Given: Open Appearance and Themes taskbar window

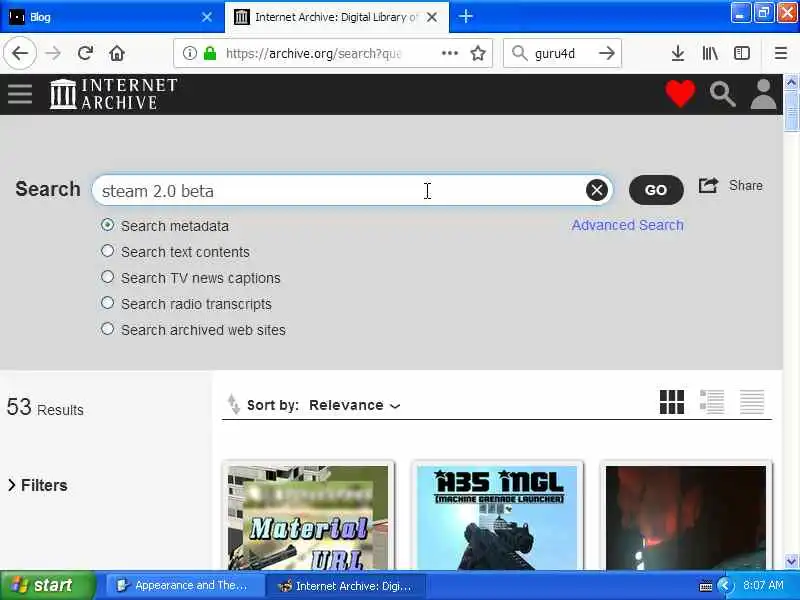Looking at the screenshot, I should (184, 585).
